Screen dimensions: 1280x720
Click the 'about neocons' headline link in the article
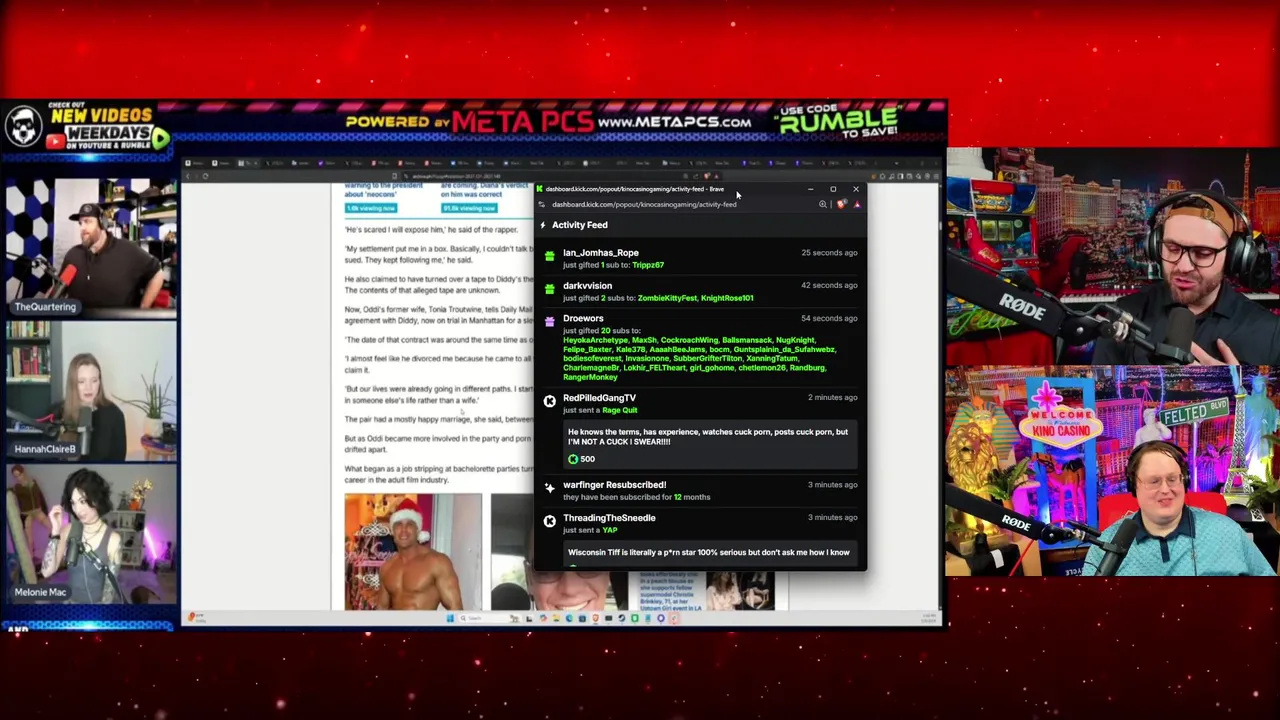click(x=370, y=194)
